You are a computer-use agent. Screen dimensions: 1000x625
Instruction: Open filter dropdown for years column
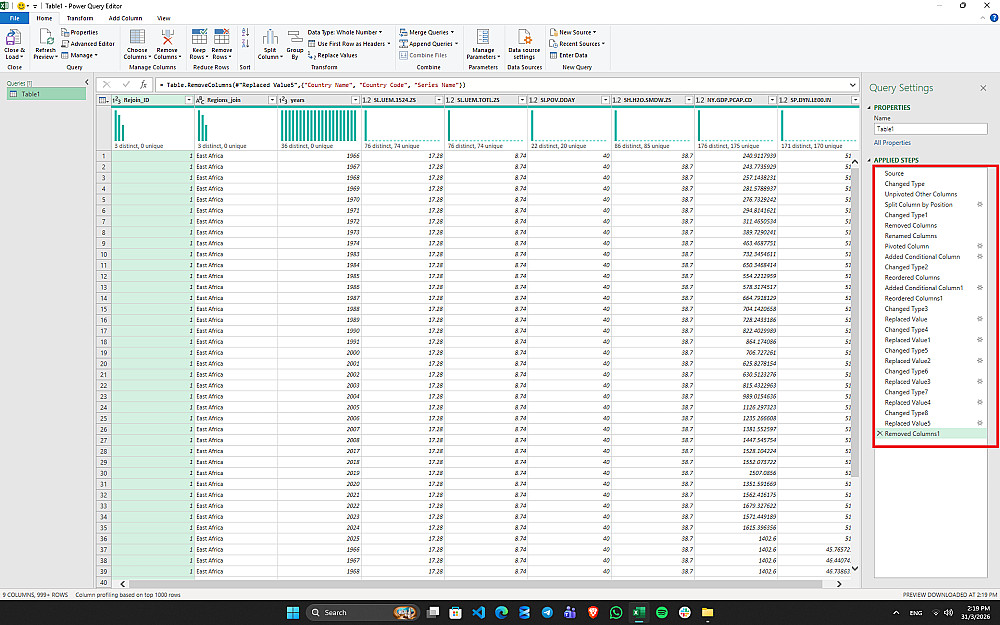tap(355, 100)
